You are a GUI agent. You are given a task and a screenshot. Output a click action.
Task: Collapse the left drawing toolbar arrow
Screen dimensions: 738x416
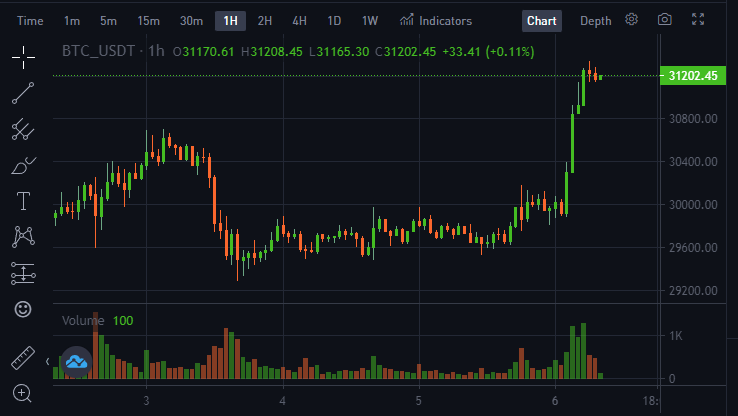point(48,361)
